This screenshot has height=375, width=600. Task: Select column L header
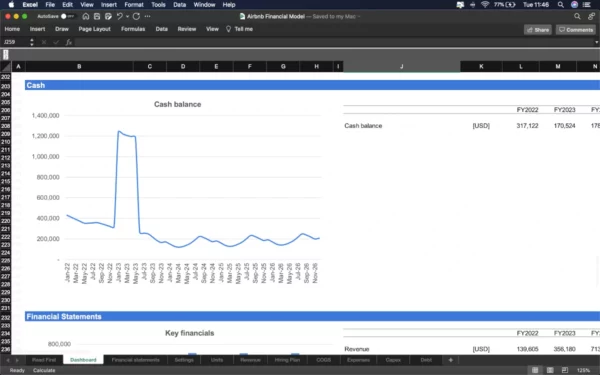pos(521,67)
